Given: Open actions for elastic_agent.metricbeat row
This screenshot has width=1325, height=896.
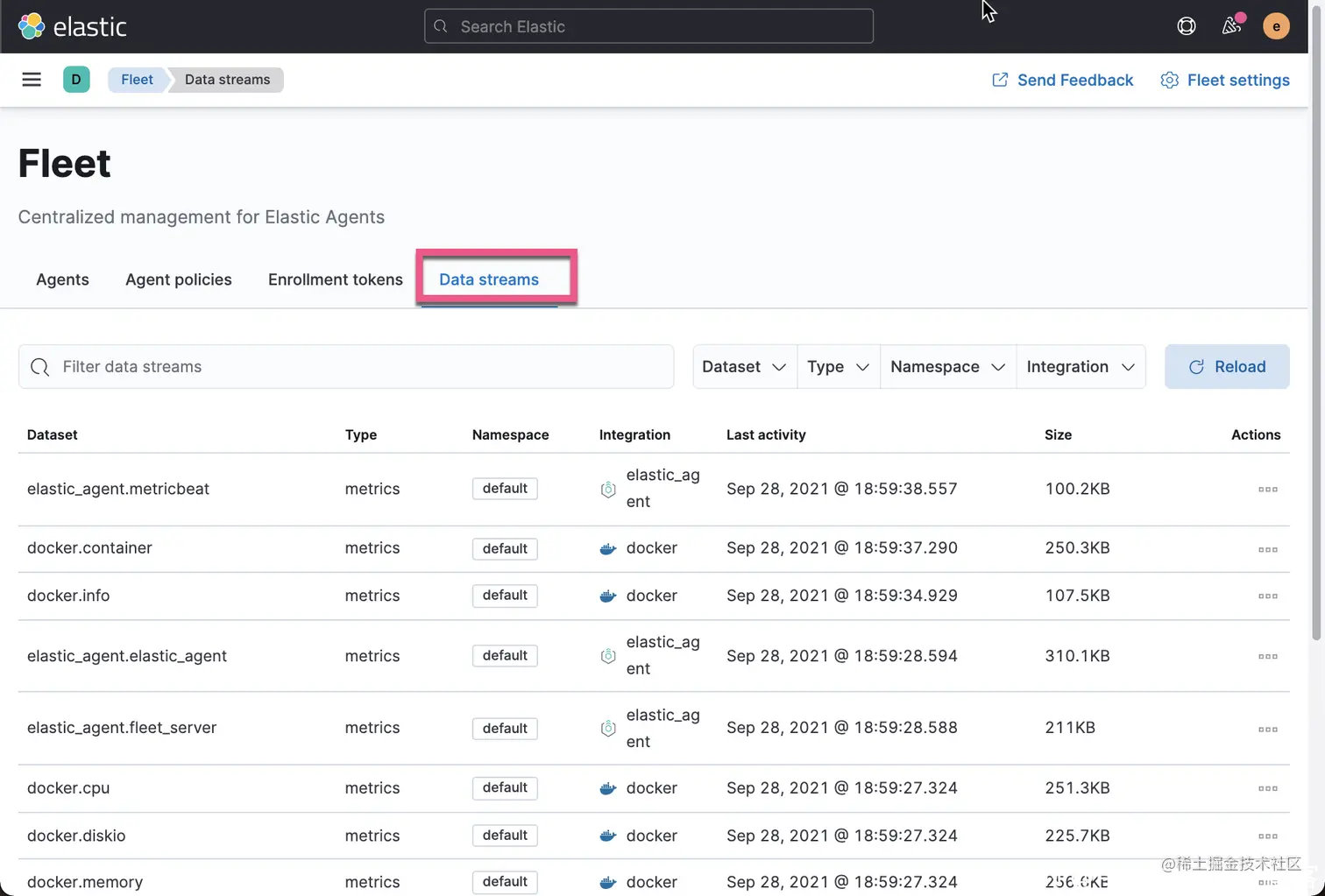Looking at the screenshot, I should [x=1267, y=489].
